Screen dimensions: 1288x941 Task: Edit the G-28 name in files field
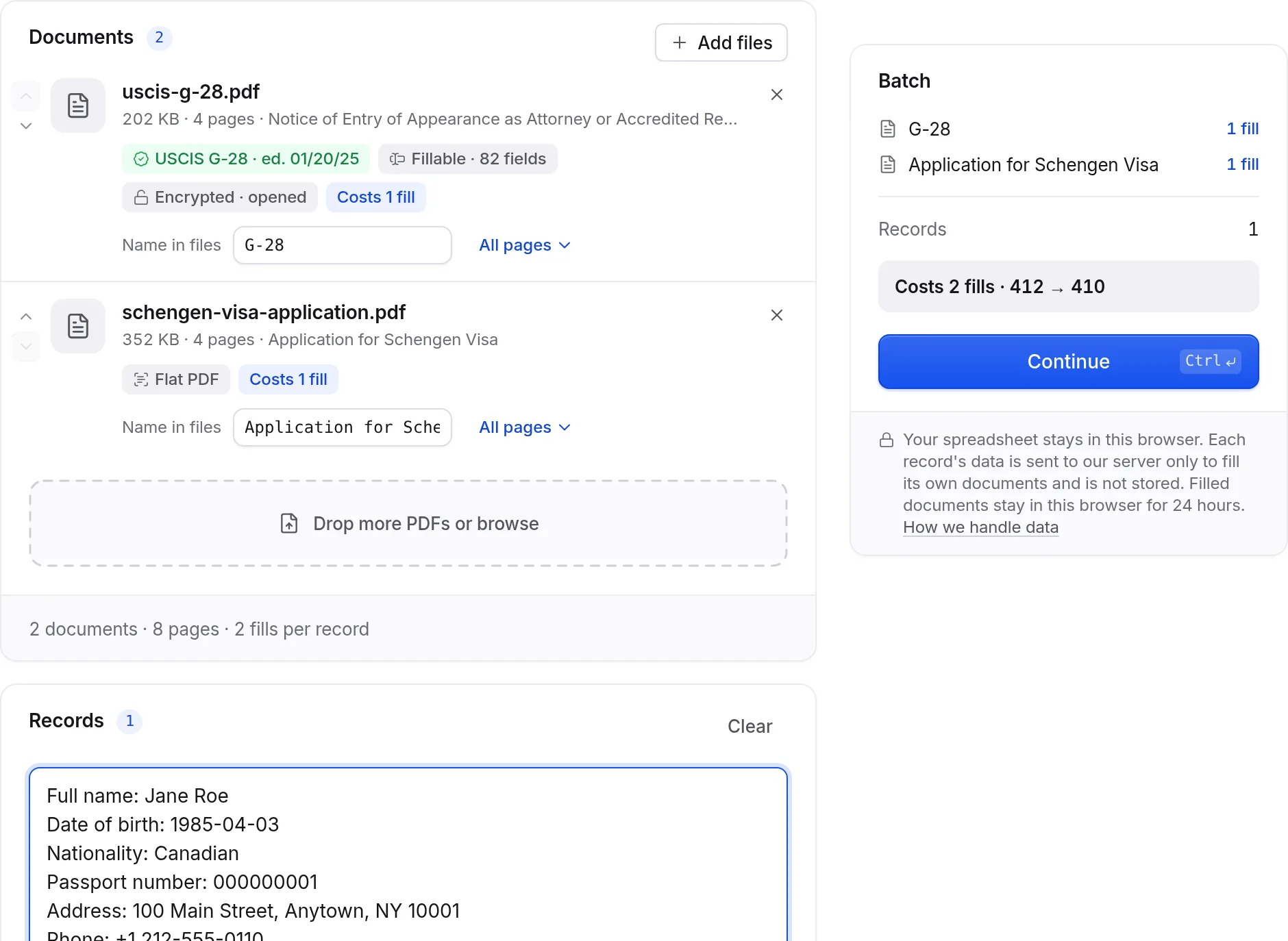343,245
